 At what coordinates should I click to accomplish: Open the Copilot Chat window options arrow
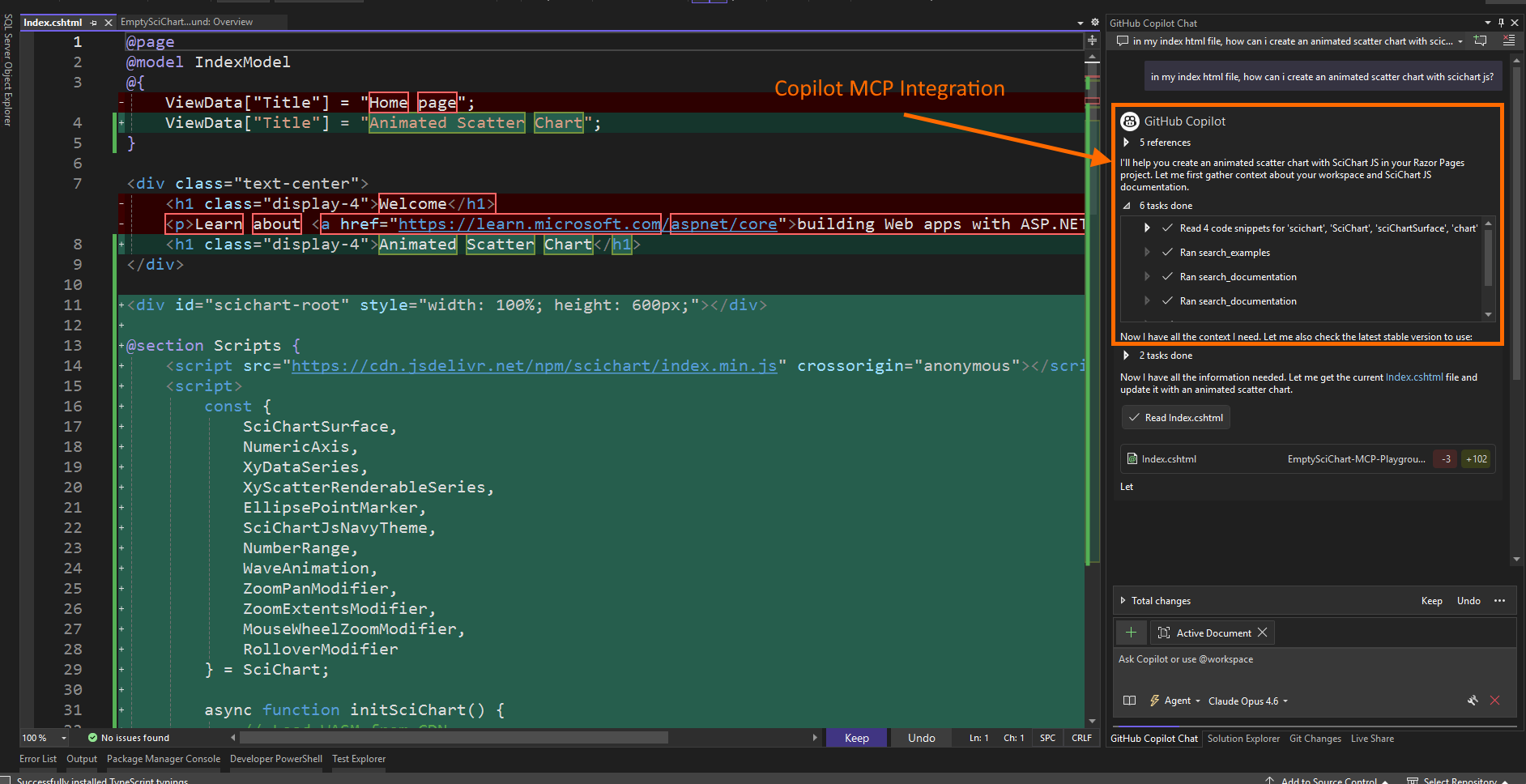[x=1488, y=23]
